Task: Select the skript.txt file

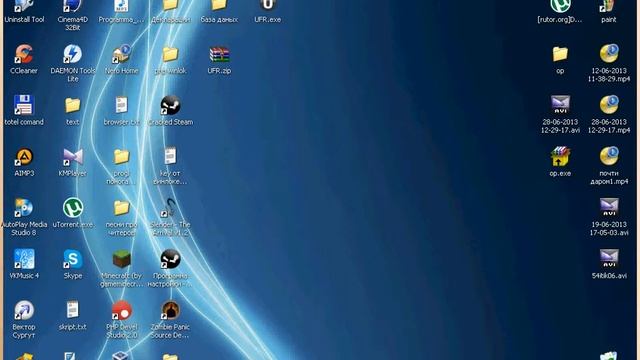Action: tap(73, 310)
